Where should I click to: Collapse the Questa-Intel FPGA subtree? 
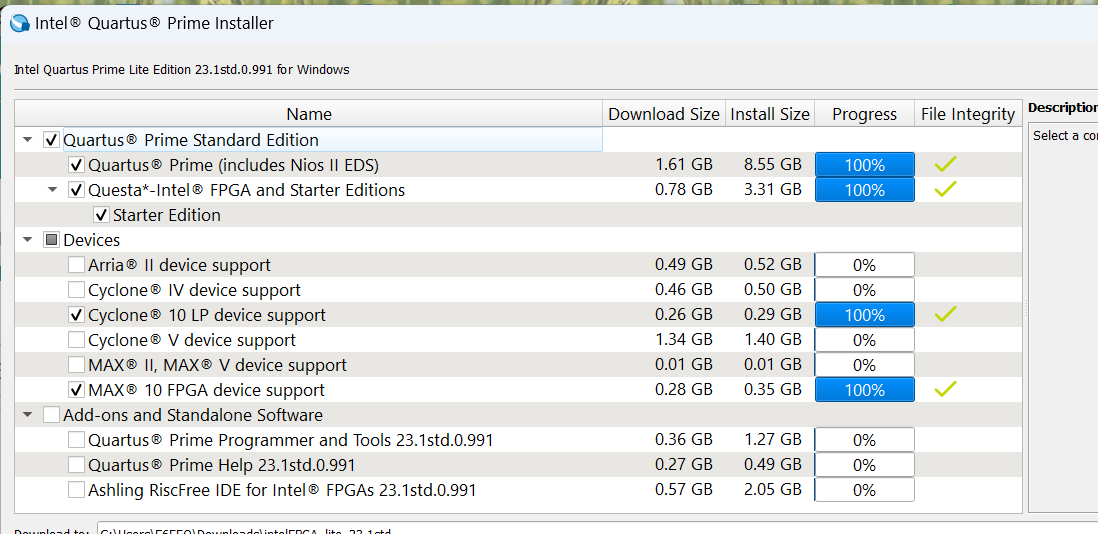[52, 190]
